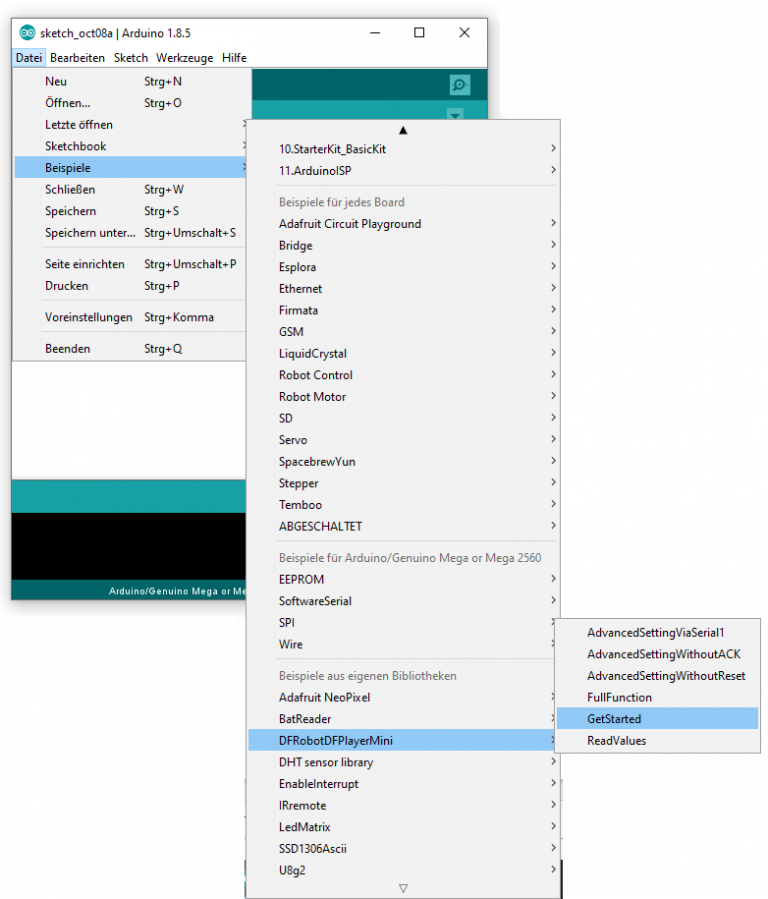This screenshot has width=768, height=899.
Task: Expand 10.StarterKit_BasicKit examples
Action: [x=404, y=149]
